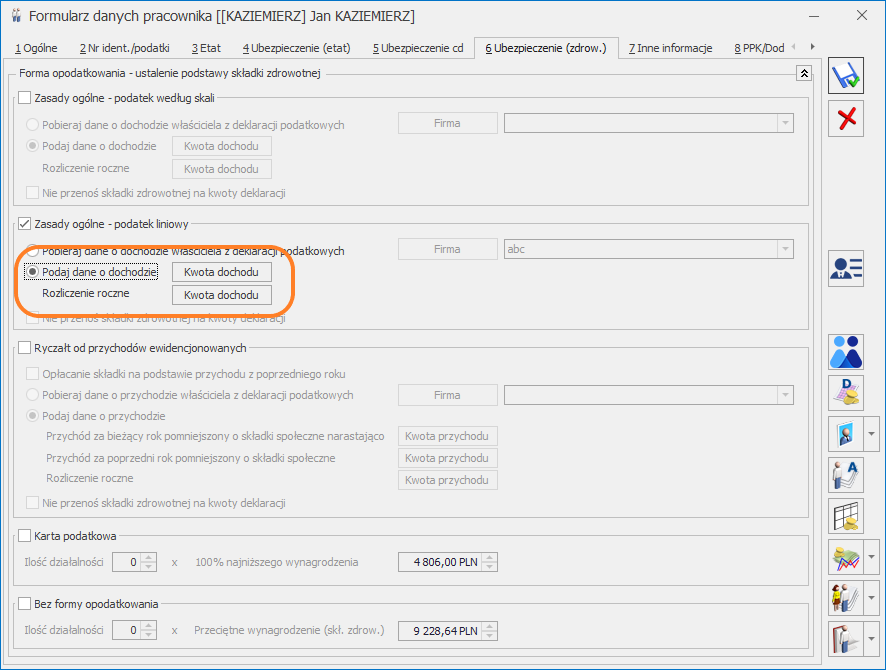Click the 'Ilość działalności' field under Karta podatkowa
The width and height of the screenshot is (886, 670).
[x=127, y=562]
